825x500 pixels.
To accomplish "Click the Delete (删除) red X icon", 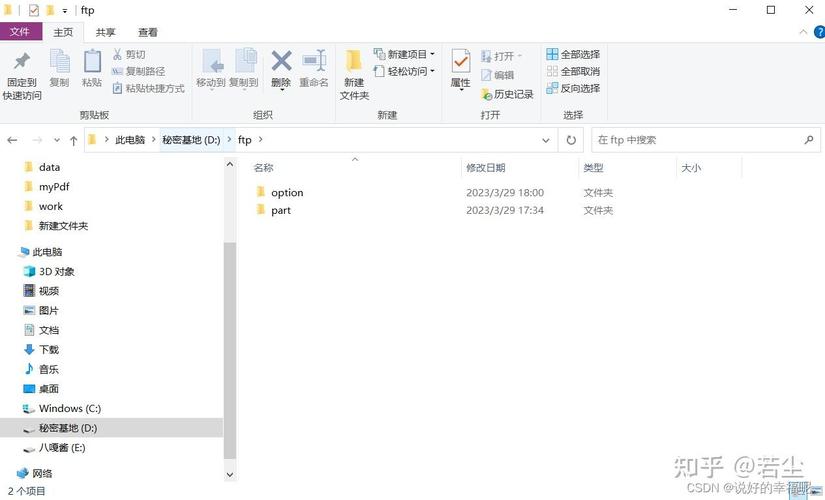I will [281, 61].
